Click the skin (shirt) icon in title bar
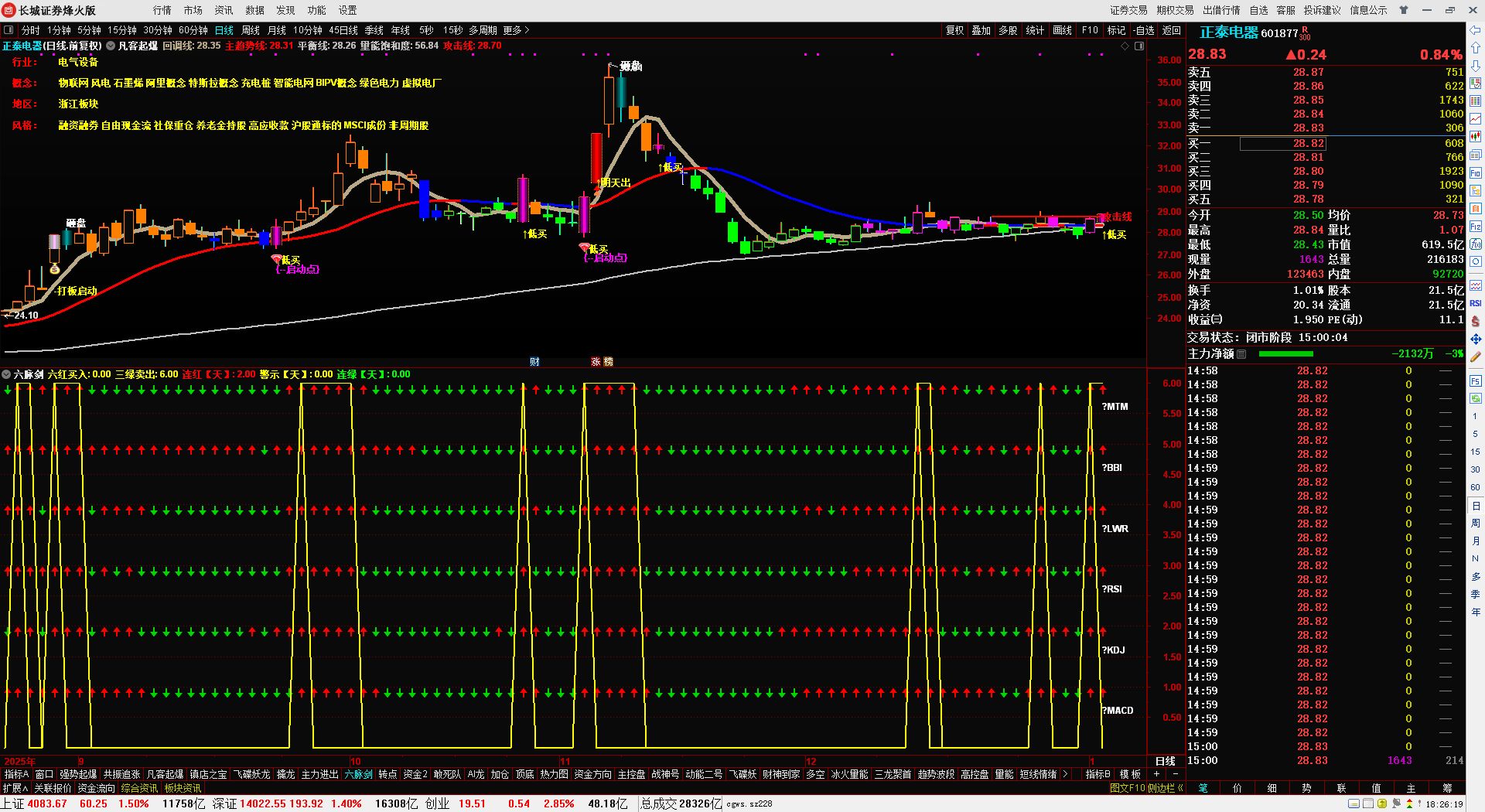 (x=1404, y=10)
